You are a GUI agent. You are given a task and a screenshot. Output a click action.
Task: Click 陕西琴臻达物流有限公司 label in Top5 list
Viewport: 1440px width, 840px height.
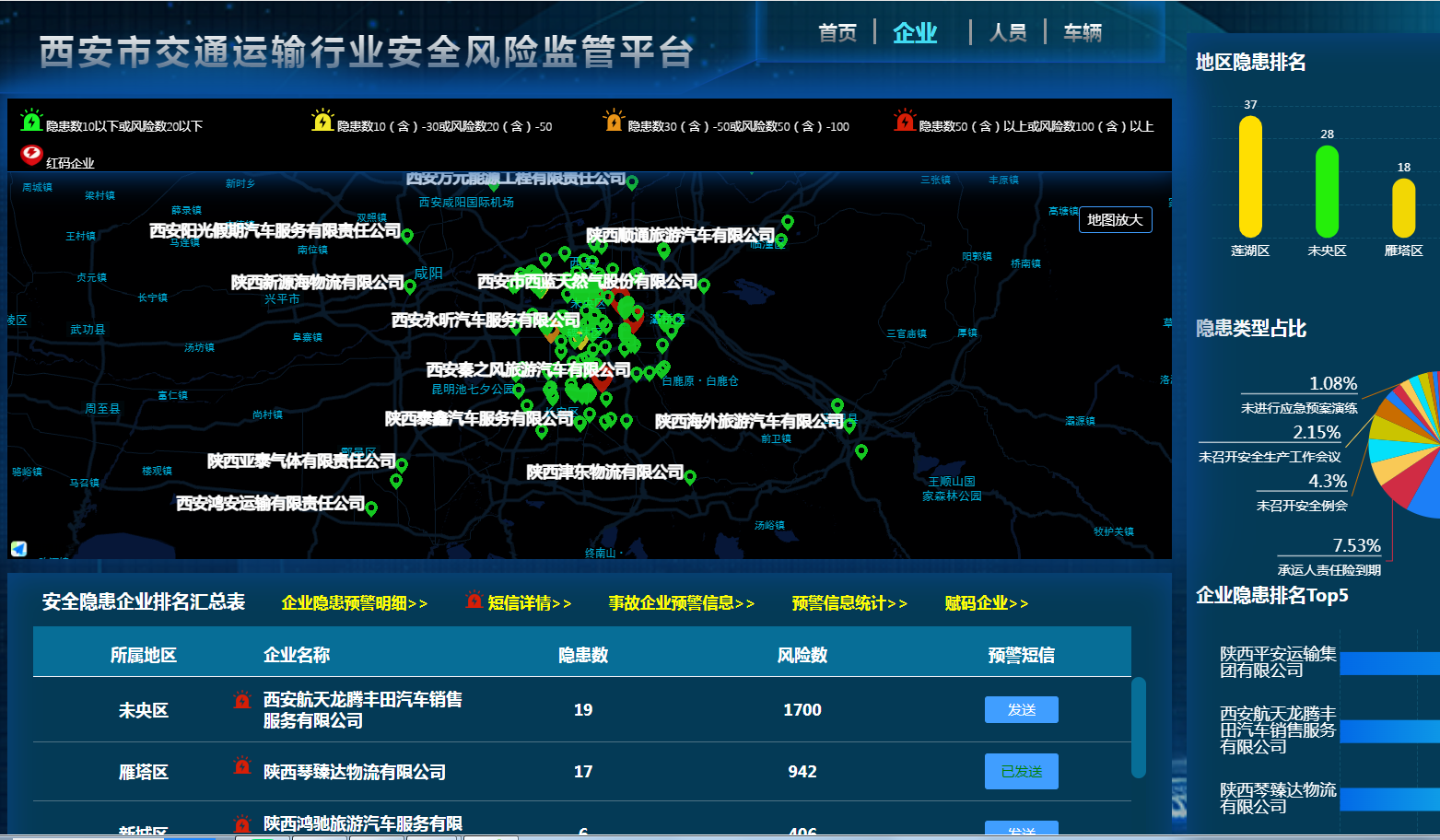coord(1278,798)
